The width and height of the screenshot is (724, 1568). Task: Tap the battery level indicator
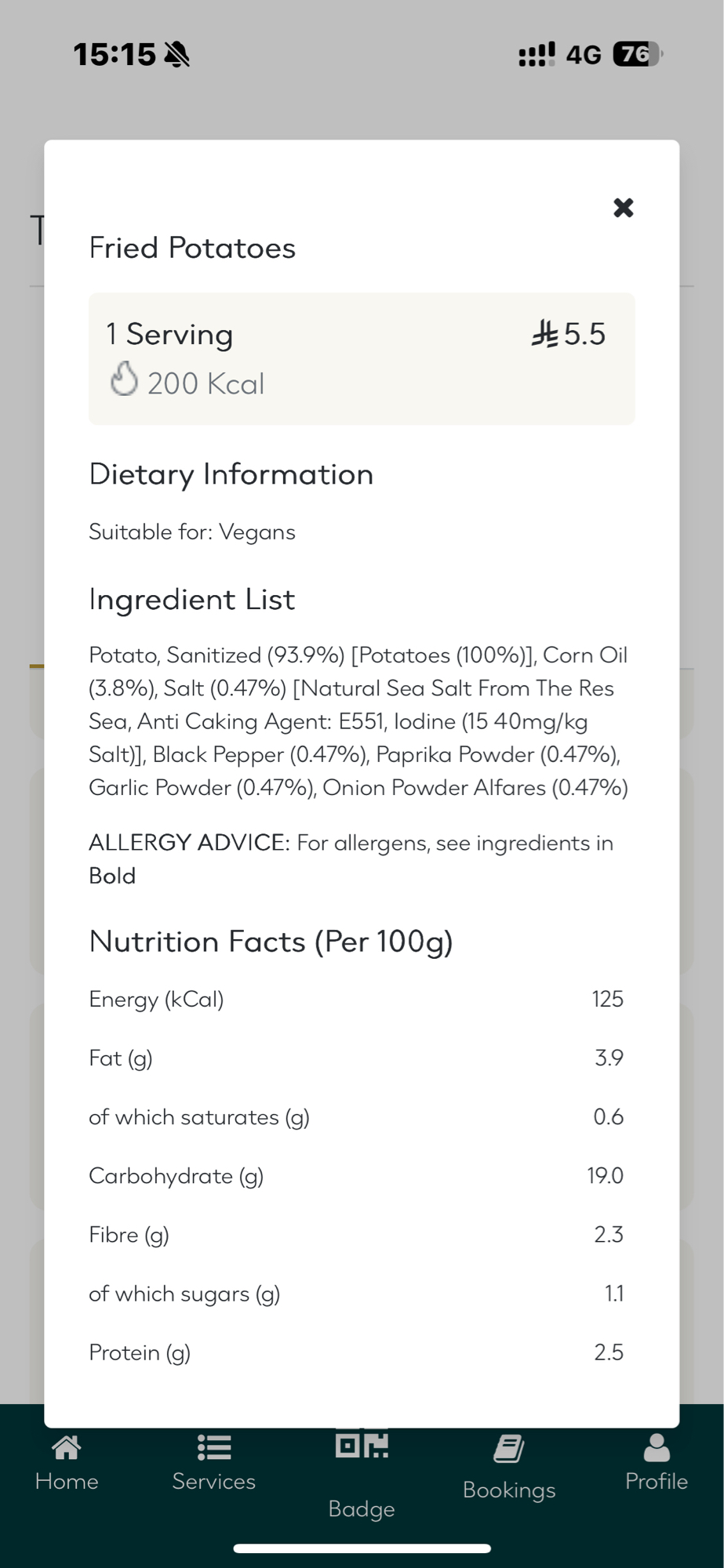tap(637, 54)
